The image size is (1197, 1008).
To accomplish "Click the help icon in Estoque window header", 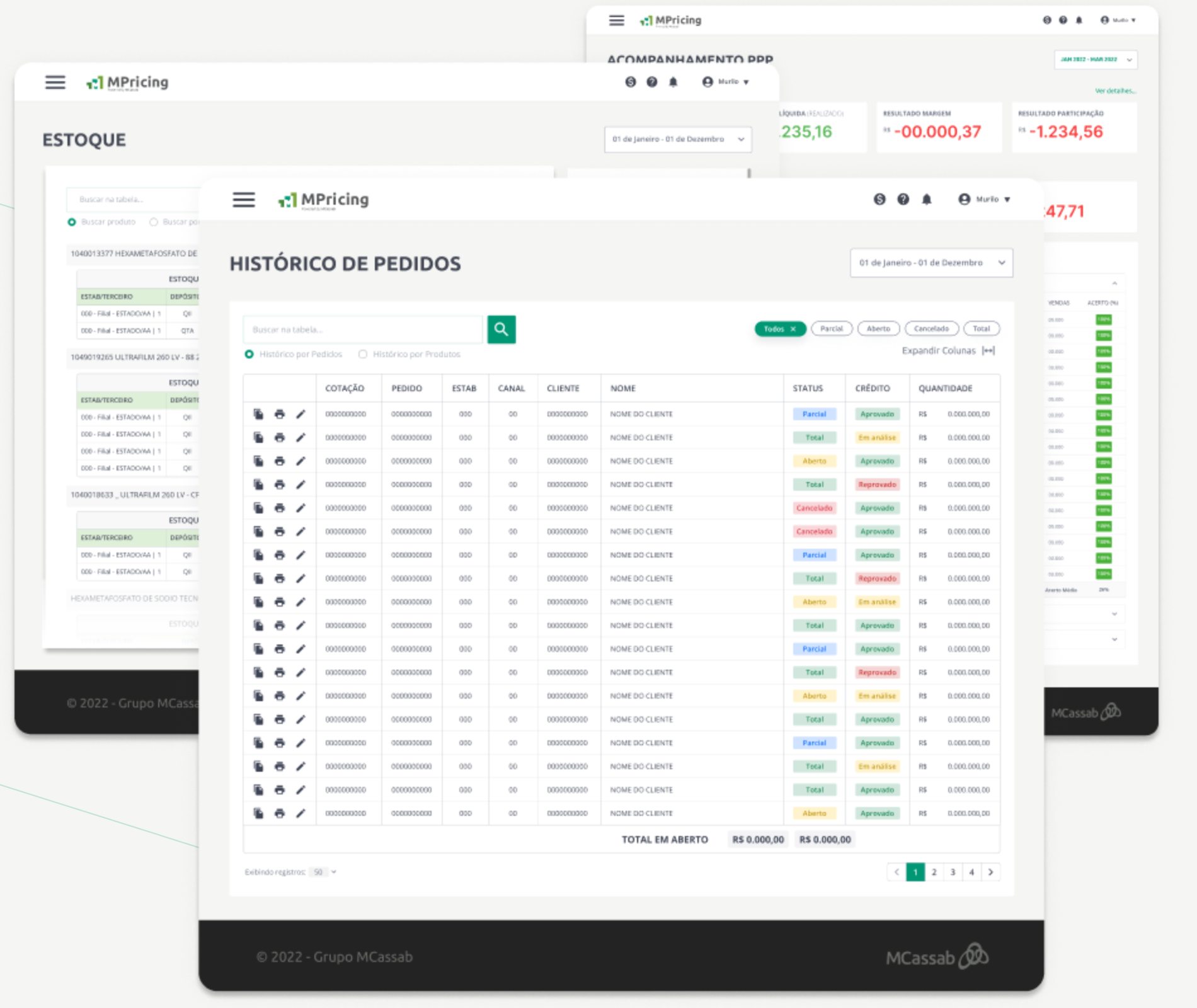I will tap(651, 82).
